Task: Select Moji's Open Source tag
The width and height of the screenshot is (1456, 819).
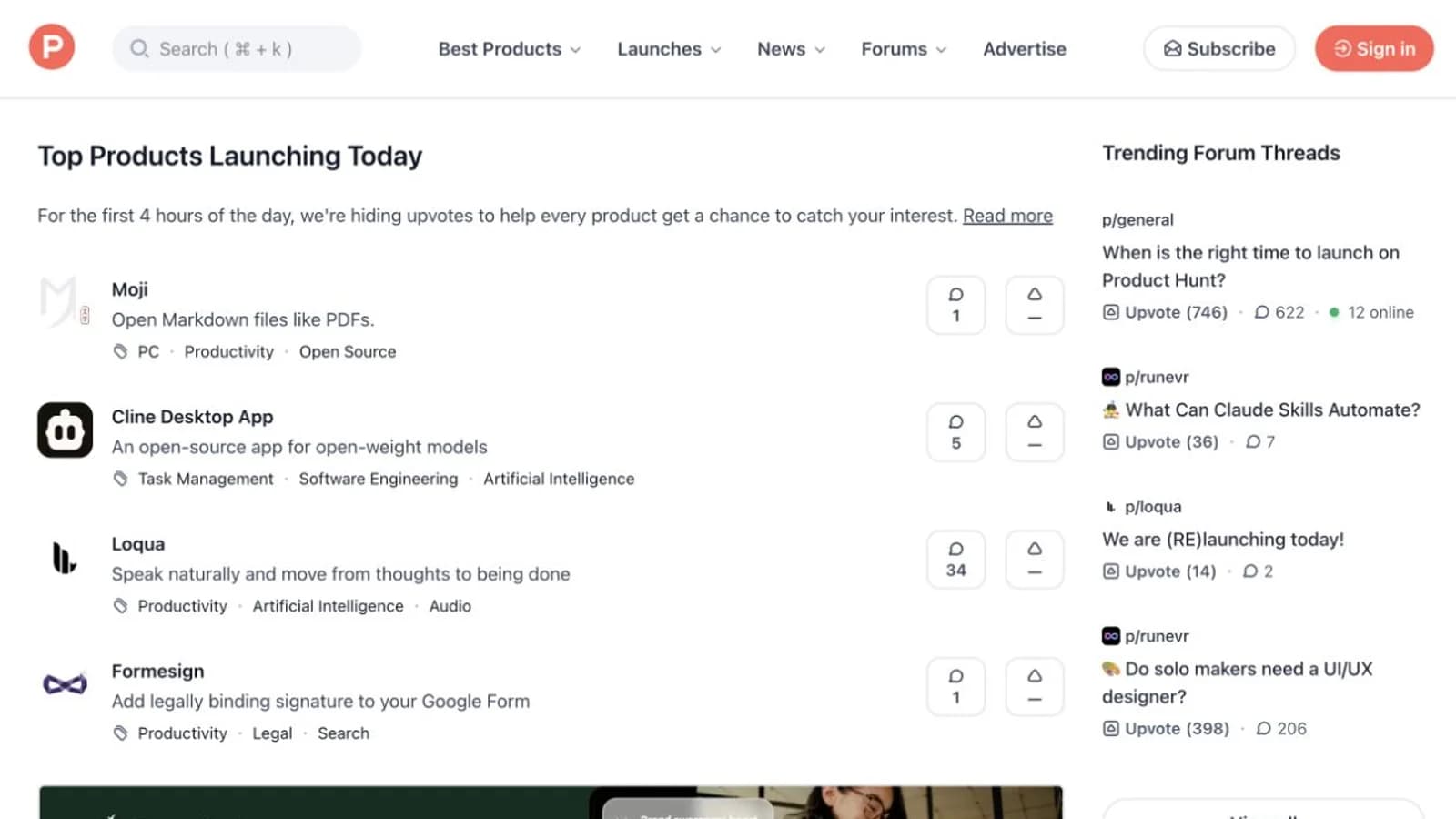Action: pos(348,351)
